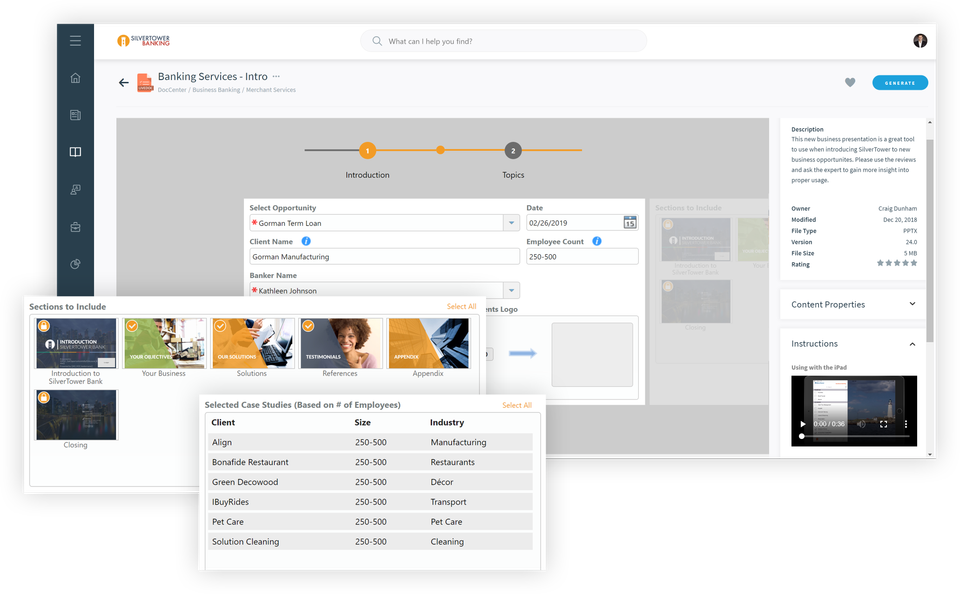Viewport: 960px width, 594px height.
Task: Favorite the document with heart icon
Action: 850,82
